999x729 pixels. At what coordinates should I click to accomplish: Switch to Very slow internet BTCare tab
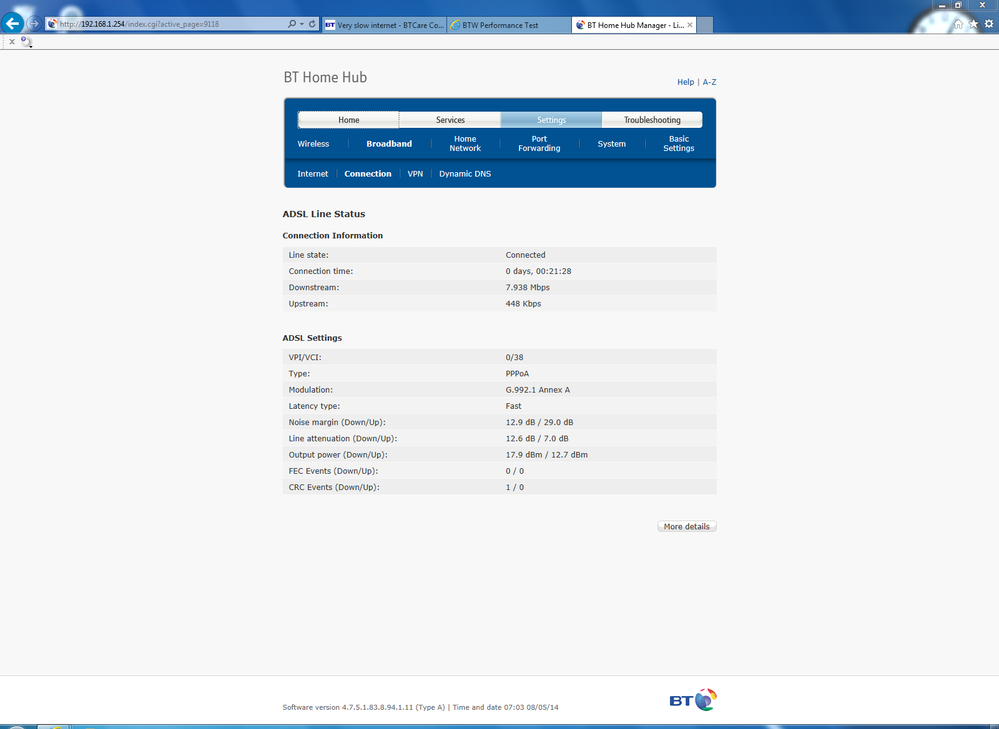pyautogui.click(x=384, y=25)
